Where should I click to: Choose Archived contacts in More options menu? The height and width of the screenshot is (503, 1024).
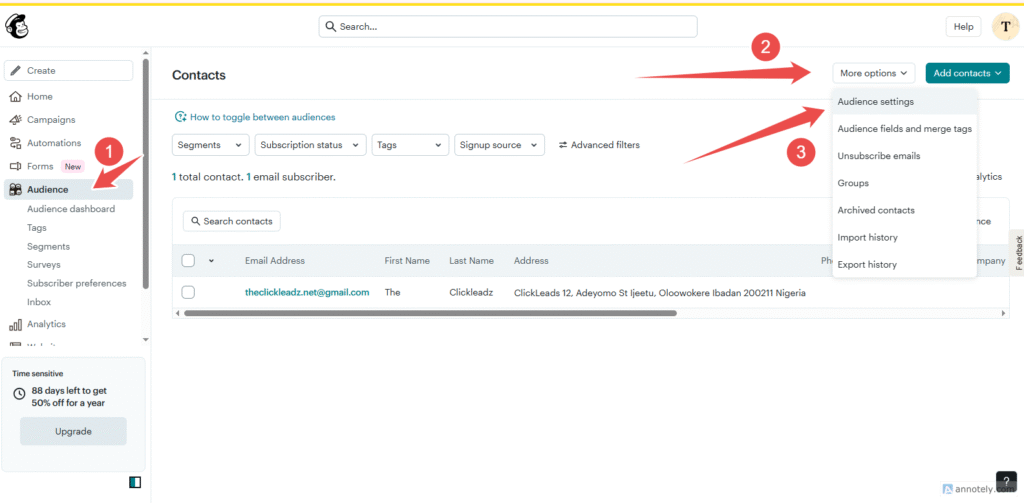click(x=875, y=210)
